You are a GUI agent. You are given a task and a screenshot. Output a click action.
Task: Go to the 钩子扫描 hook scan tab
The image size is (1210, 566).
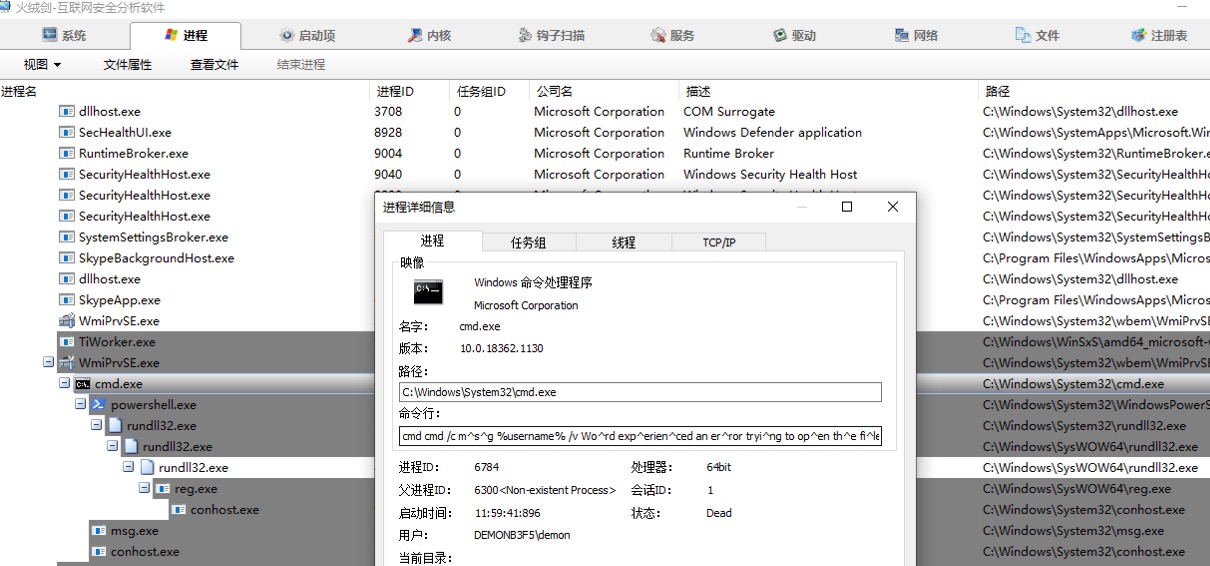coord(552,35)
